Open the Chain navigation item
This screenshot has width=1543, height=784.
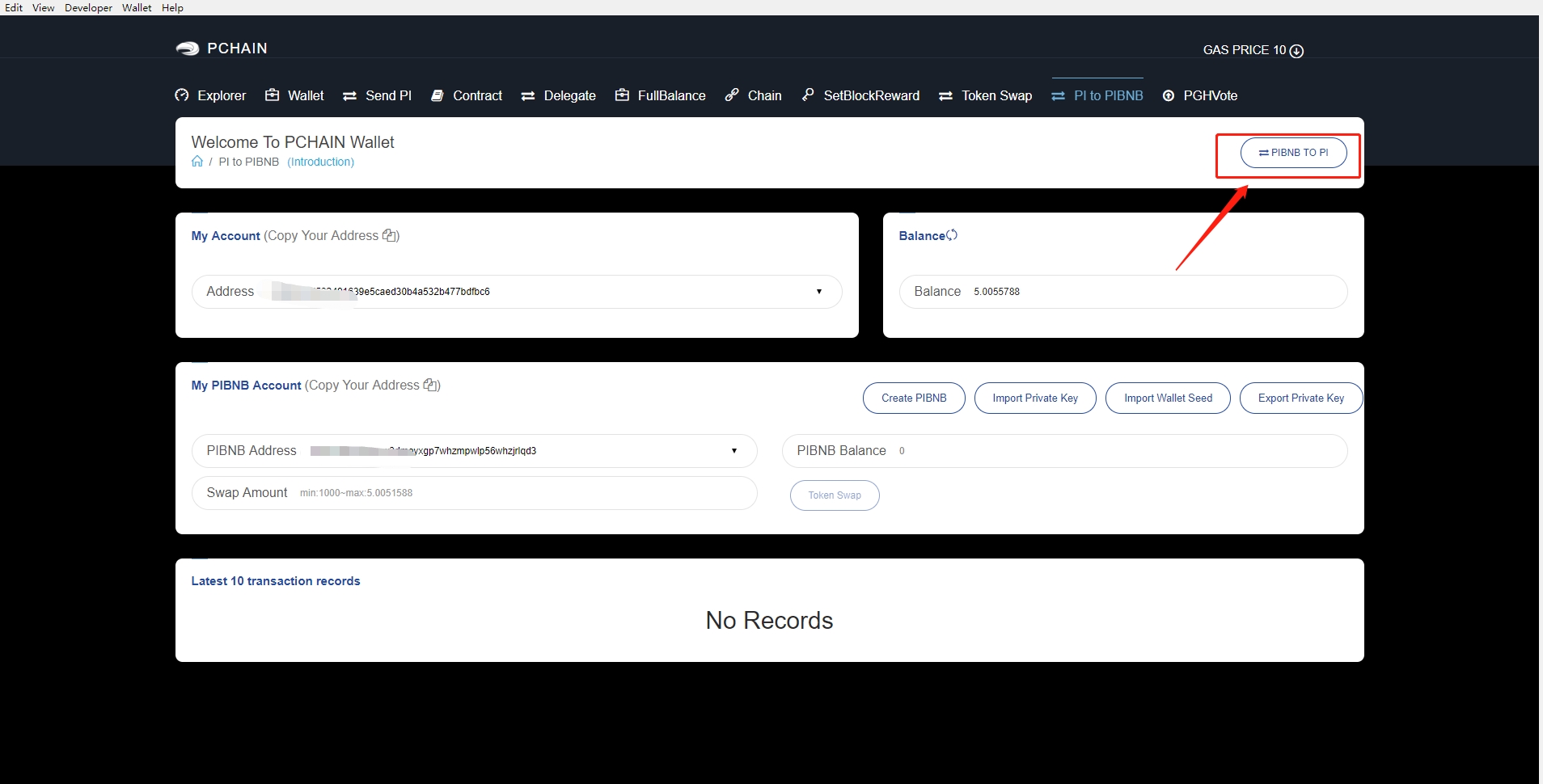754,95
